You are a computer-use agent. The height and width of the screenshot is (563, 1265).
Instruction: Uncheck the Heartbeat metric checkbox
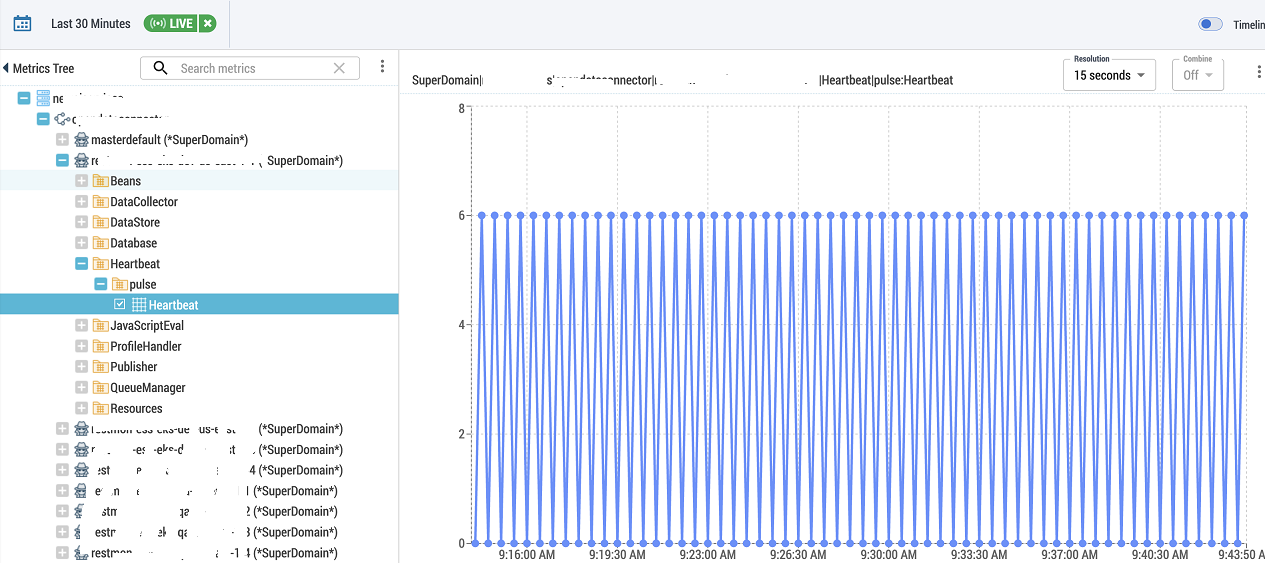coord(120,305)
